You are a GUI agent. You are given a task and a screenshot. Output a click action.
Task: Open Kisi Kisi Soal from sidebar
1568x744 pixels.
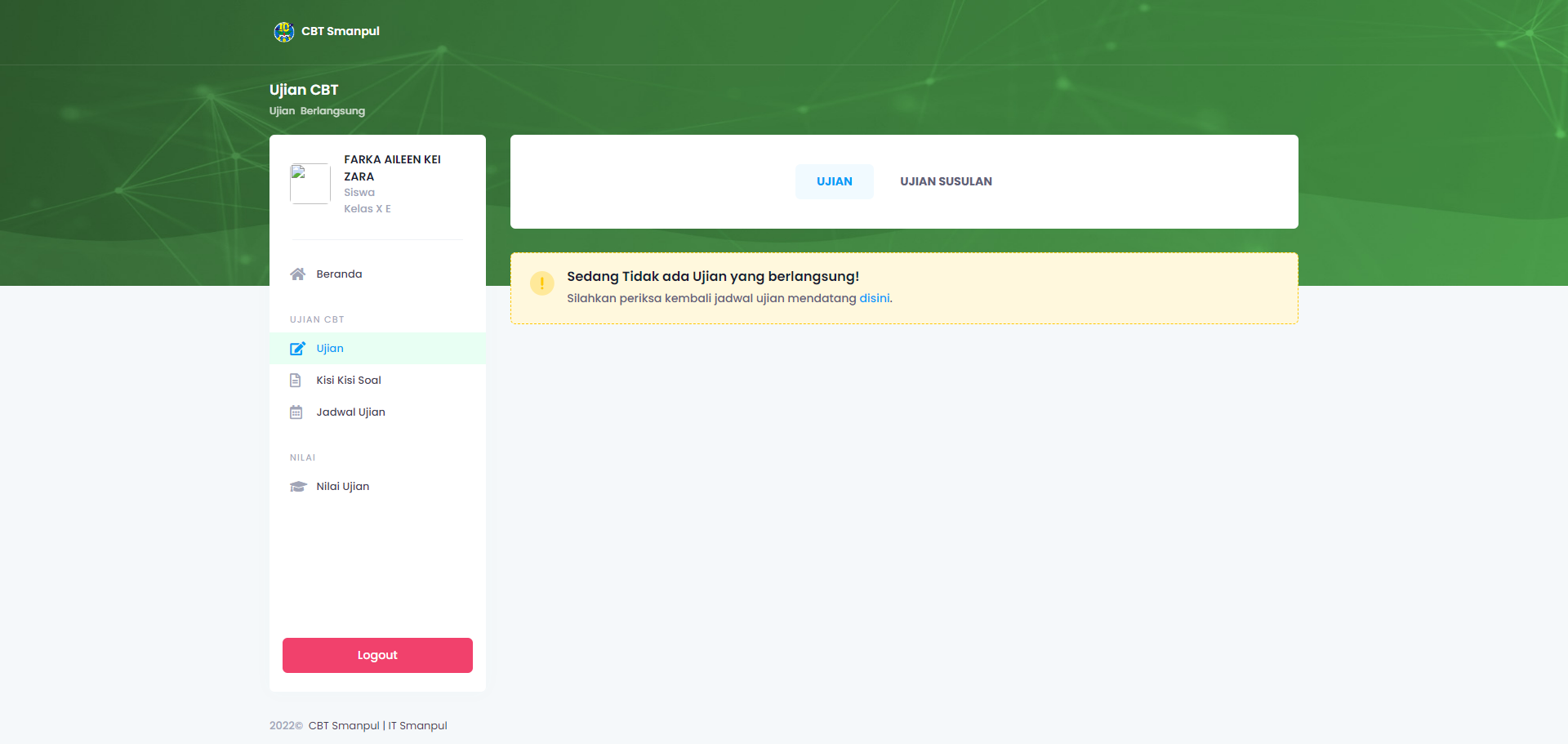coord(349,381)
